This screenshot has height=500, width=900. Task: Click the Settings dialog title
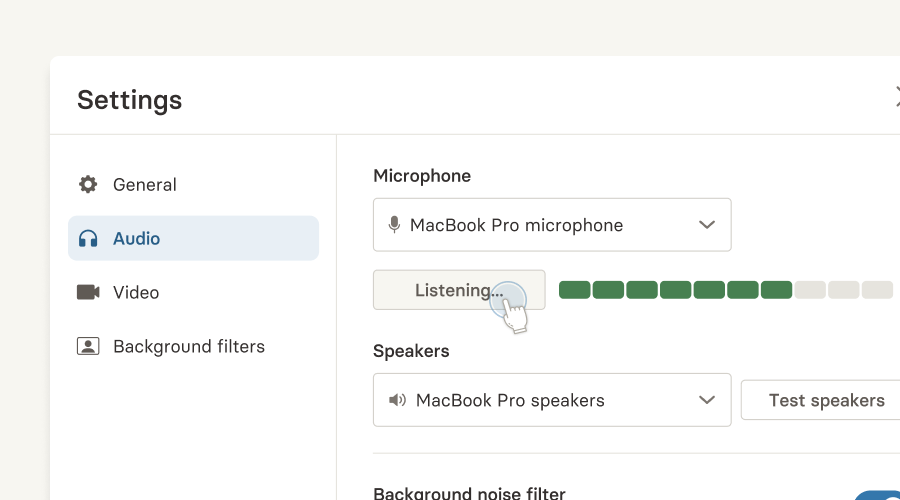point(130,100)
